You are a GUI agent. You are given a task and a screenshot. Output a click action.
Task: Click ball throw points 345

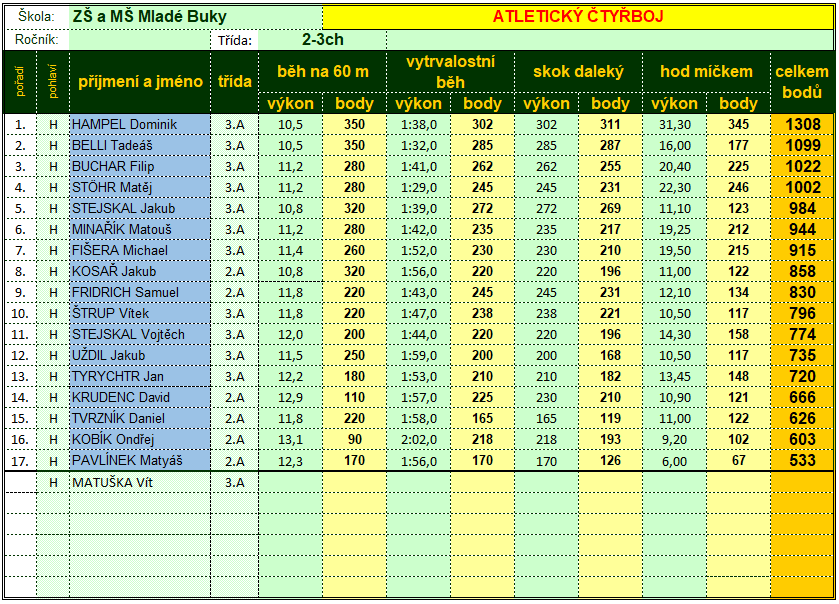point(738,125)
